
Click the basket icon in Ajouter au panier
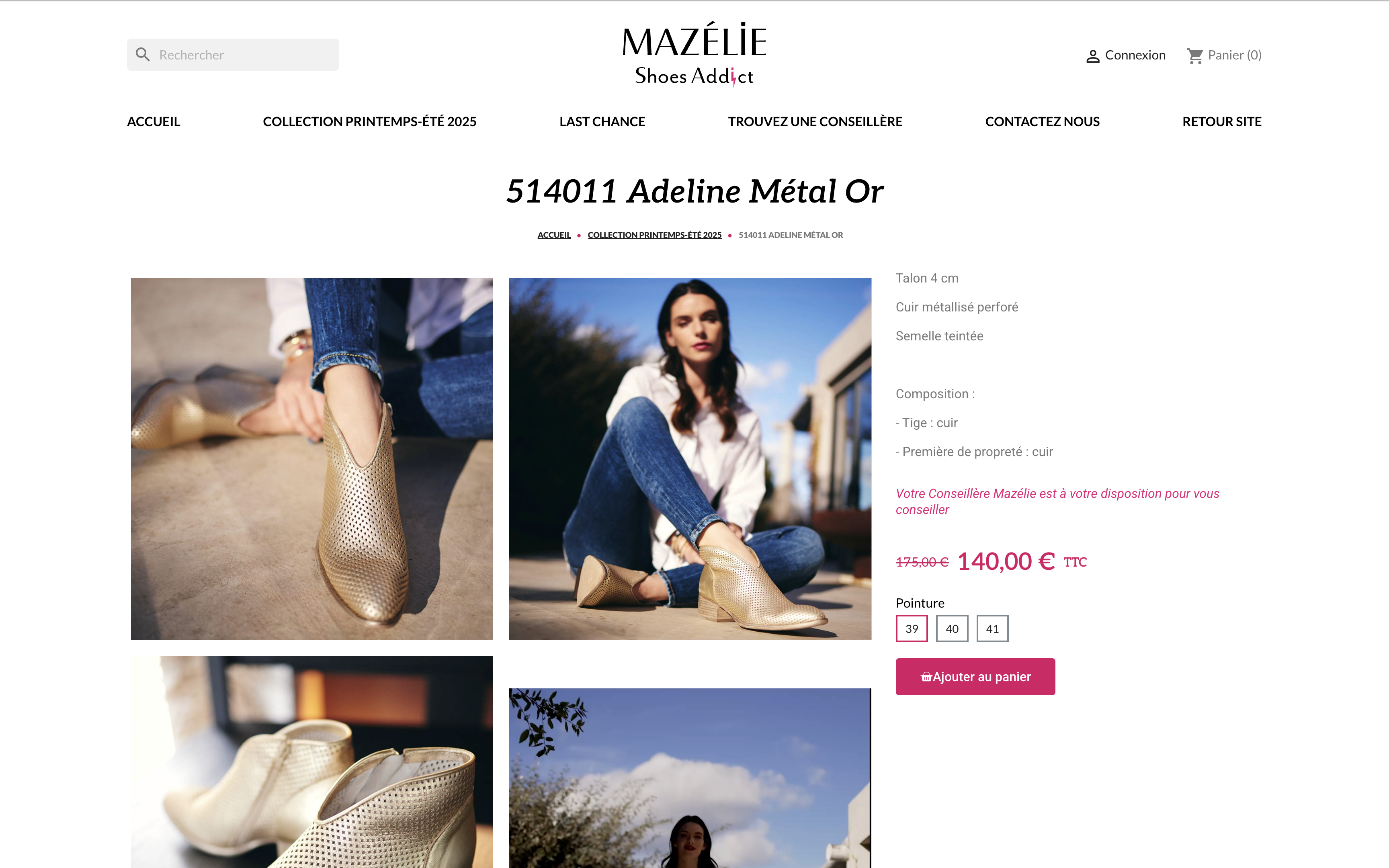(x=926, y=677)
